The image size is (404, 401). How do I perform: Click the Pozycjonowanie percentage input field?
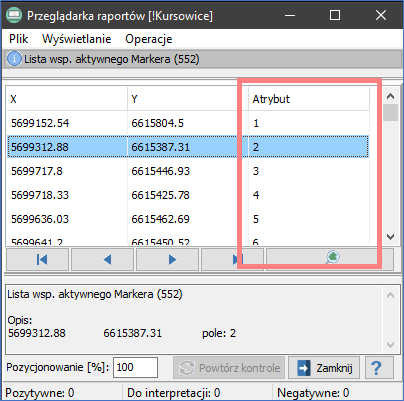(135, 367)
